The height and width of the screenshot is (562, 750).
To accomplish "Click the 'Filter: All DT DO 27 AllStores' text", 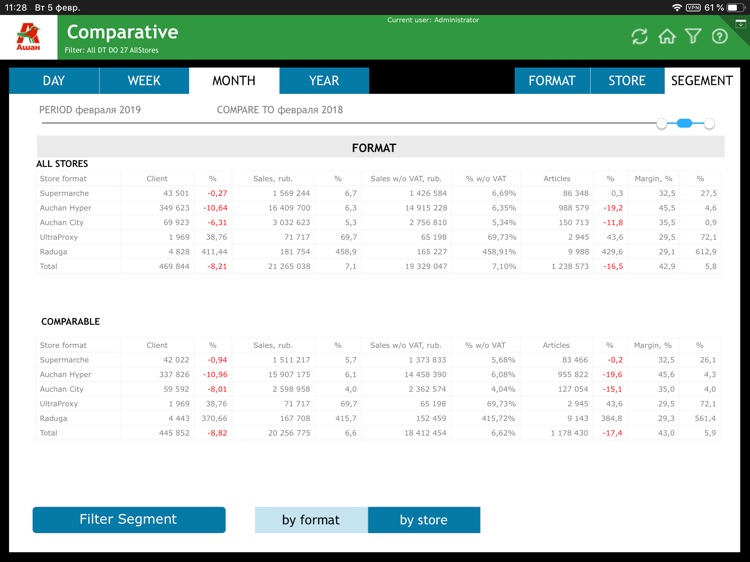I will click(111, 50).
